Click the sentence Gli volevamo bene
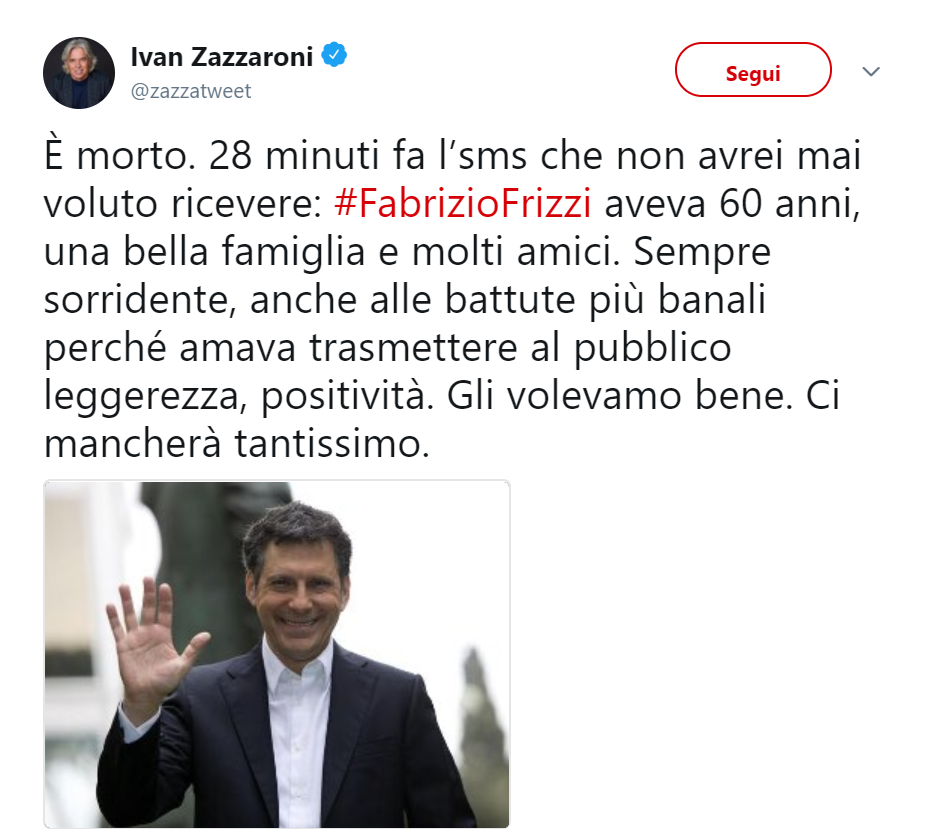The image size is (932, 829). (619, 396)
